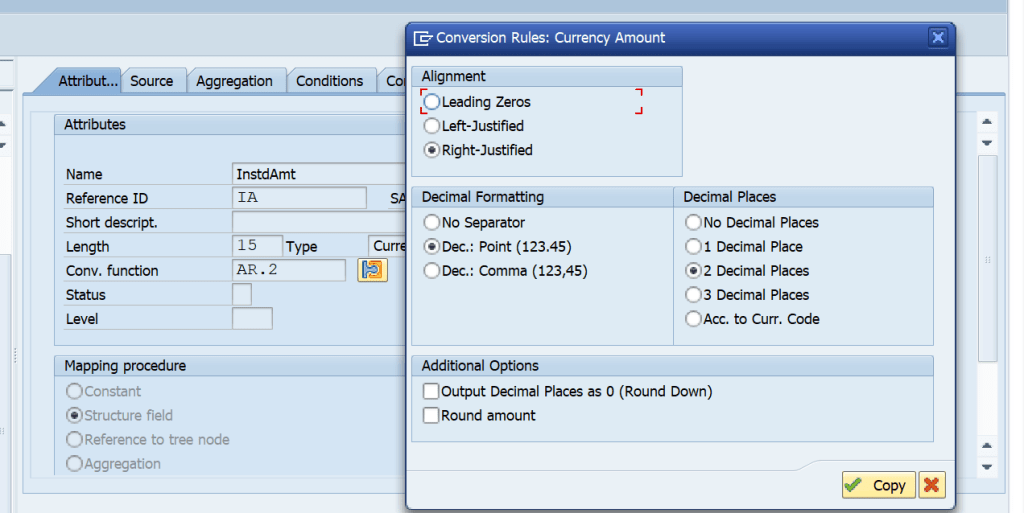Click the Conv. function field AR.2

click(289, 270)
